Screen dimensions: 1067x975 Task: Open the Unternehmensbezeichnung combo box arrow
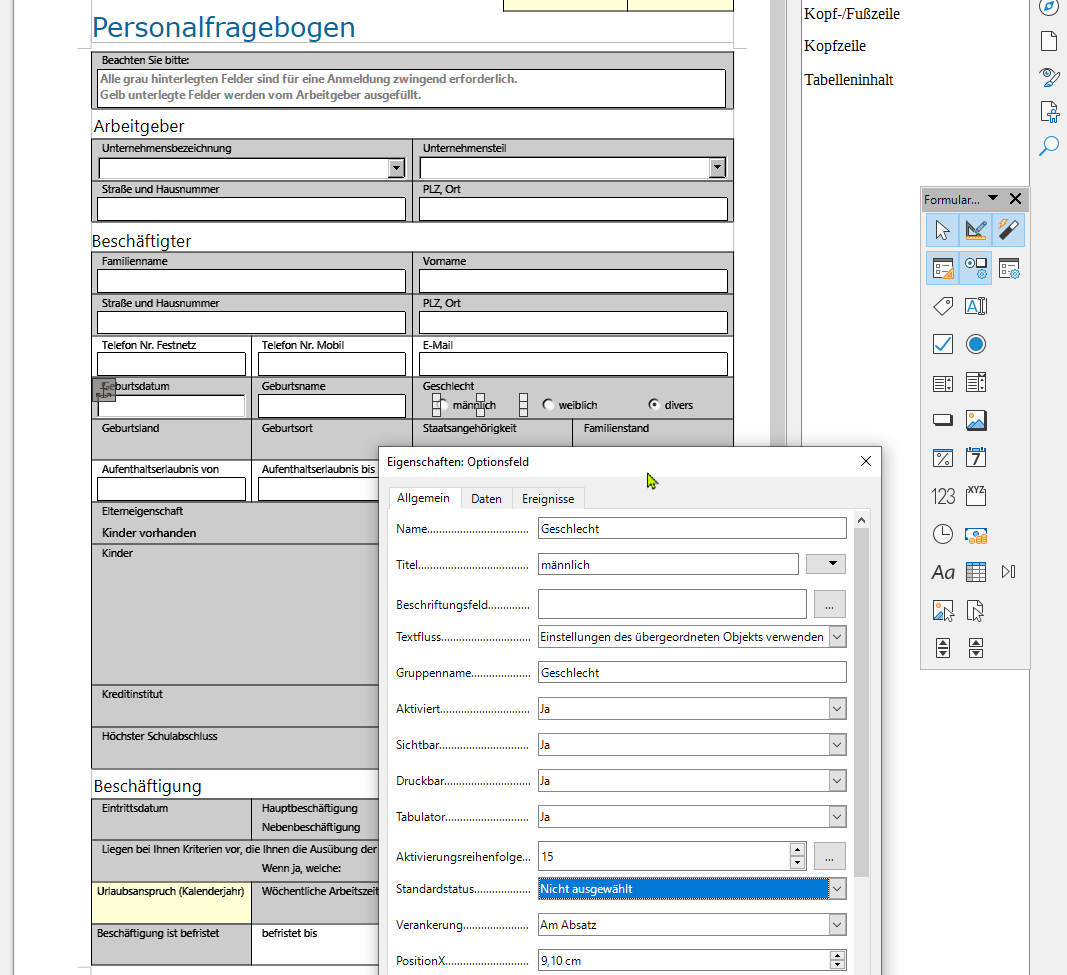click(396, 168)
